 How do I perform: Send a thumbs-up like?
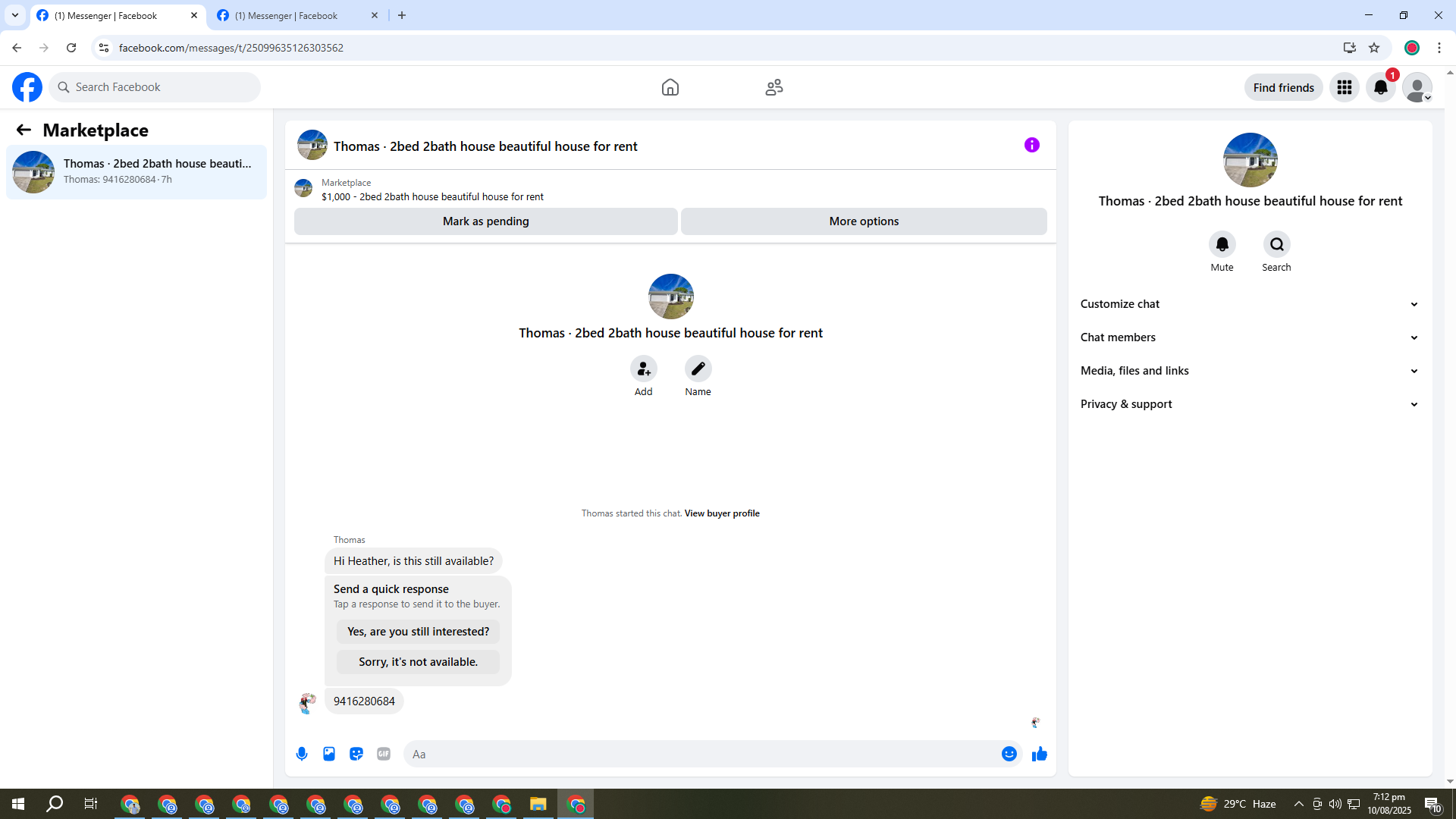1039,754
